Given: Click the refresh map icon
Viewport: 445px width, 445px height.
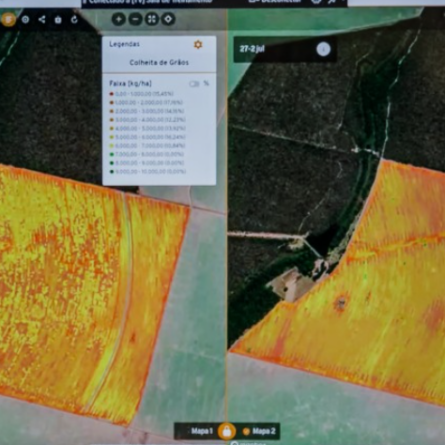Looking at the screenshot, I should coord(74,19).
